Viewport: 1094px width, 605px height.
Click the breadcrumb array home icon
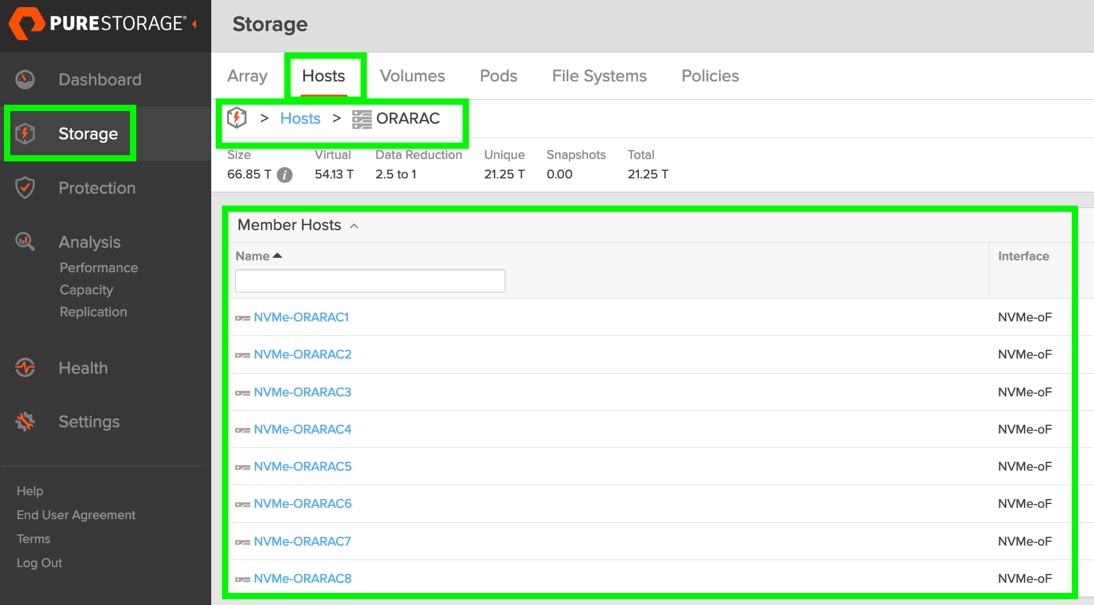[237, 118]
